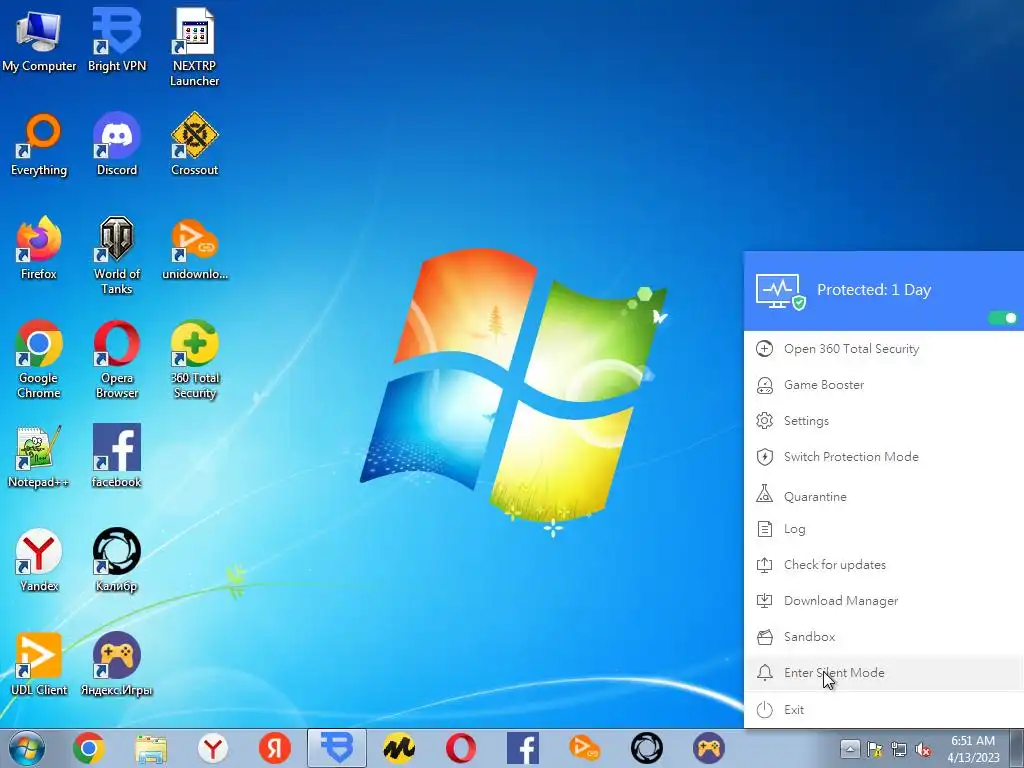Select the Bright VPN desktop shortcut

pos(117,40)
